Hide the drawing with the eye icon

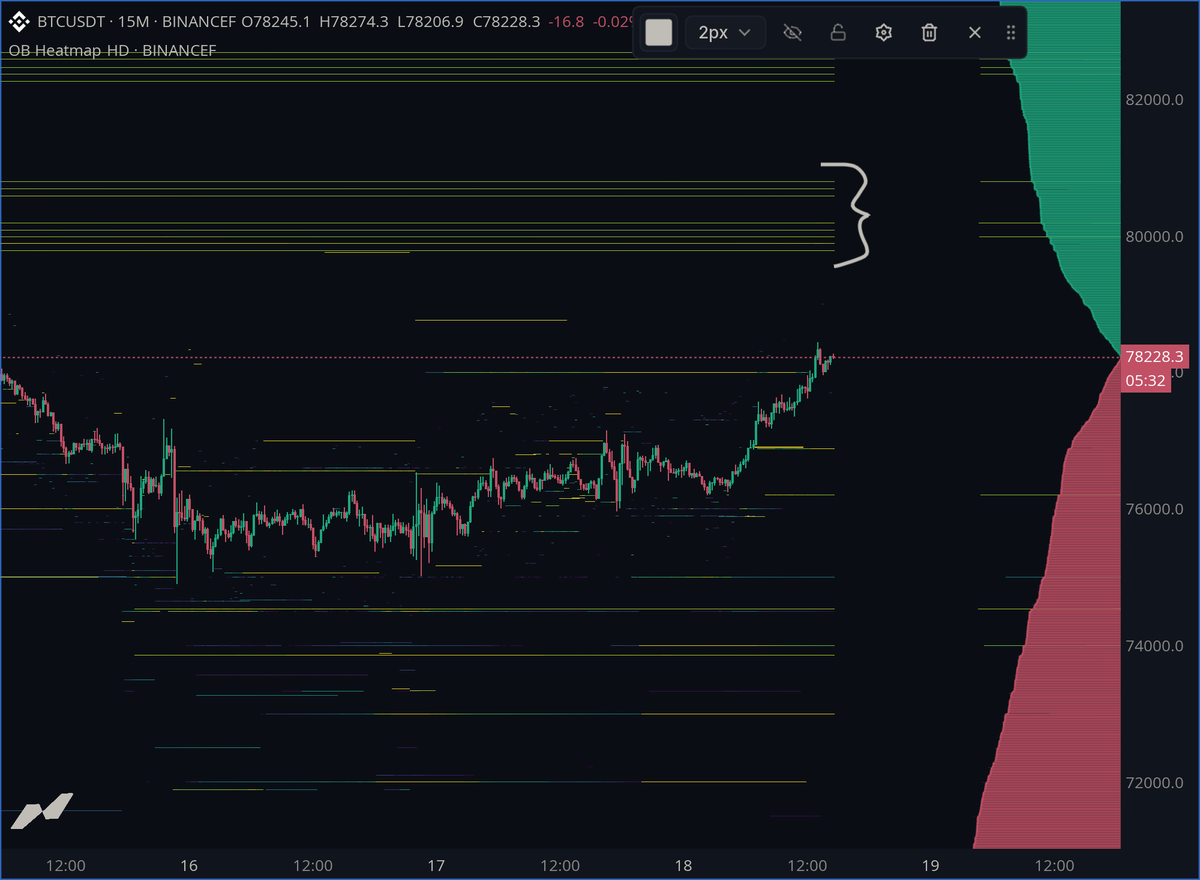(x=793, y=33)
